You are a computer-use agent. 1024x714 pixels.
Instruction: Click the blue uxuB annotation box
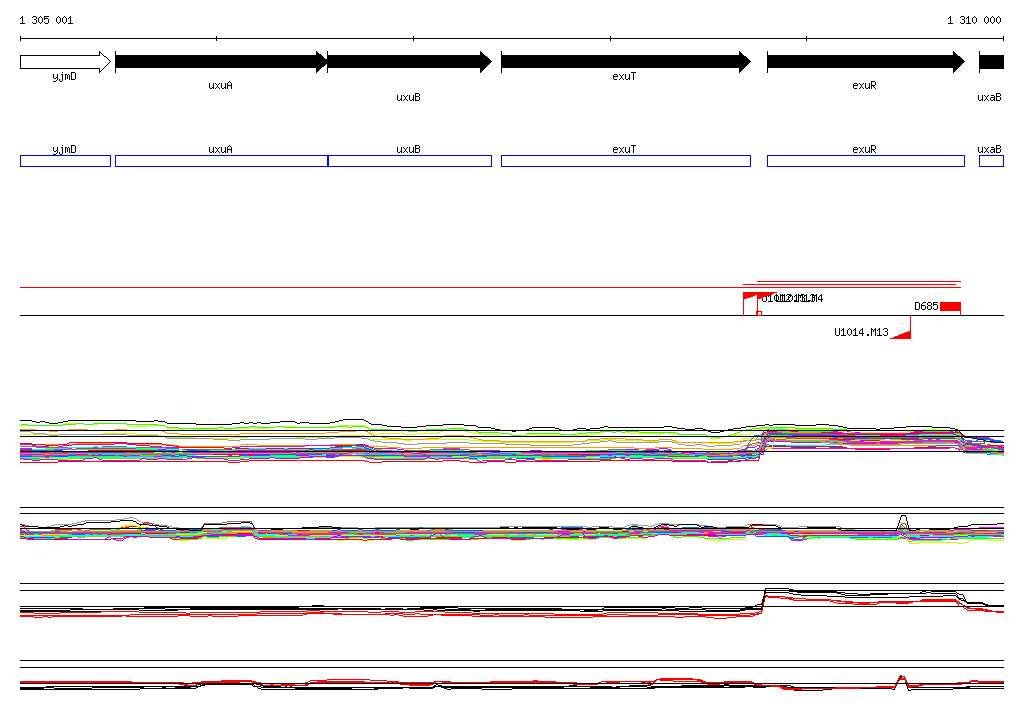(409, 161)
